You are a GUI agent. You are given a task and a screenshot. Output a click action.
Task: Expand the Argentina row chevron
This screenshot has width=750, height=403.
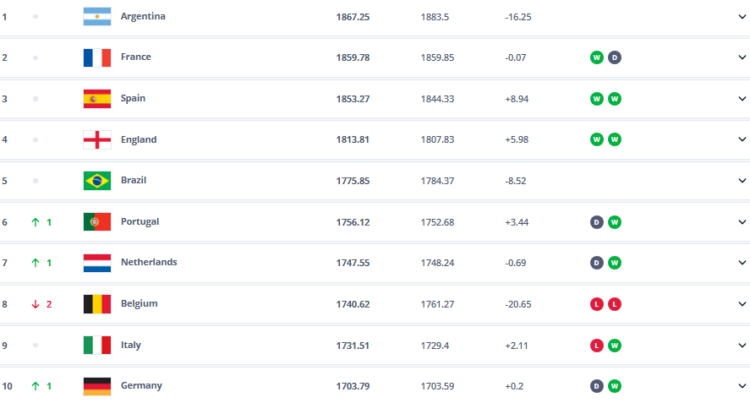click(742, 17)
